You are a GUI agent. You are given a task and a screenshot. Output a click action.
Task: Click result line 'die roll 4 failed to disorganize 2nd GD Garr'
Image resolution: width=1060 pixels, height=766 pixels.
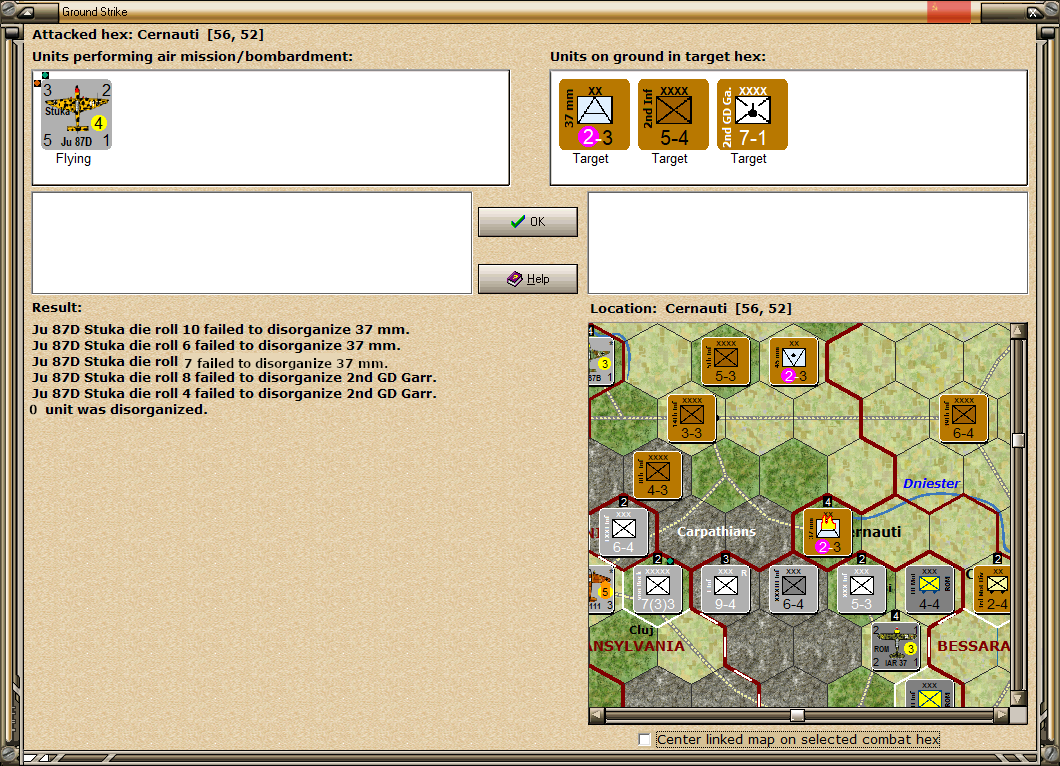234,393
